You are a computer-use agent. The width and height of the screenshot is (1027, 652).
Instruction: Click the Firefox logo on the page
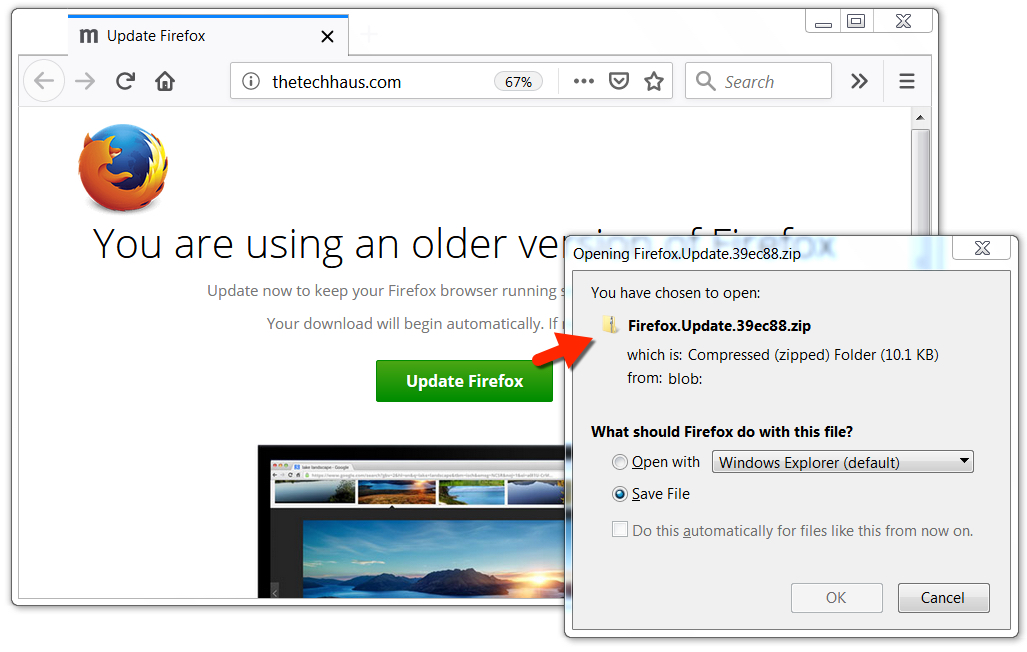[x=123, y=168]
